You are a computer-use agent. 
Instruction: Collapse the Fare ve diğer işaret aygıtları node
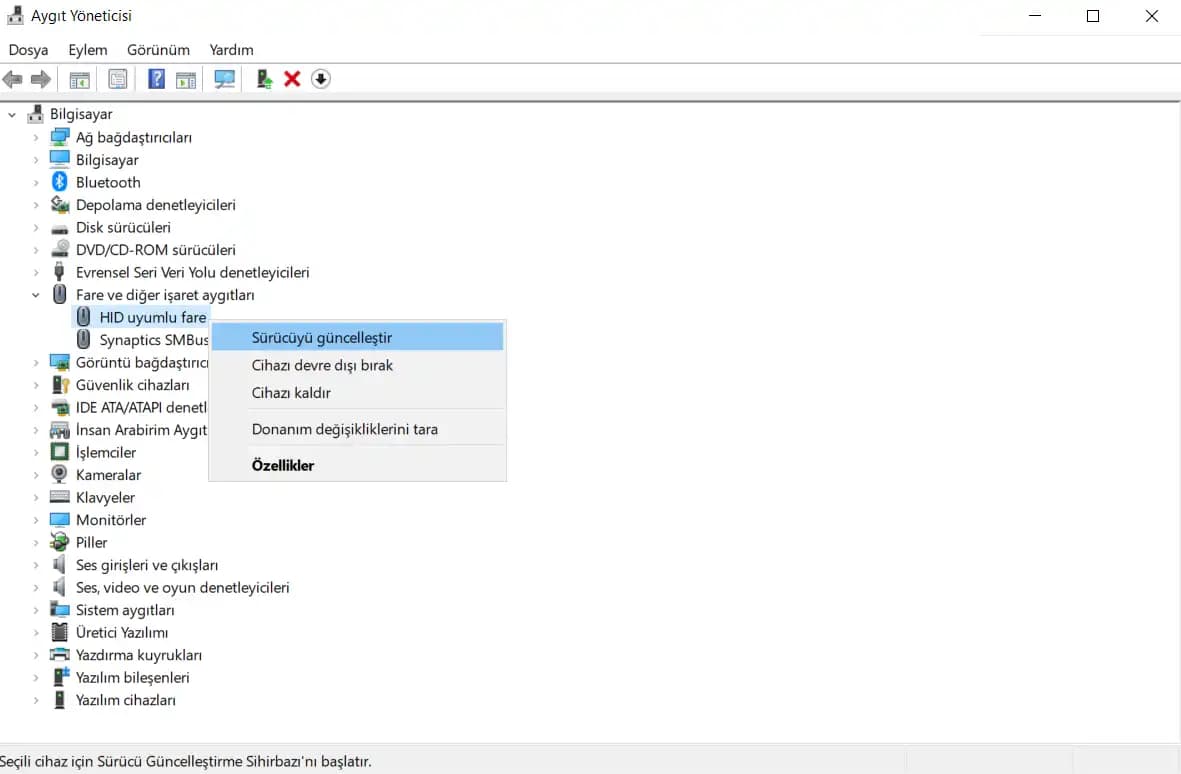click(x=36, y=295)
